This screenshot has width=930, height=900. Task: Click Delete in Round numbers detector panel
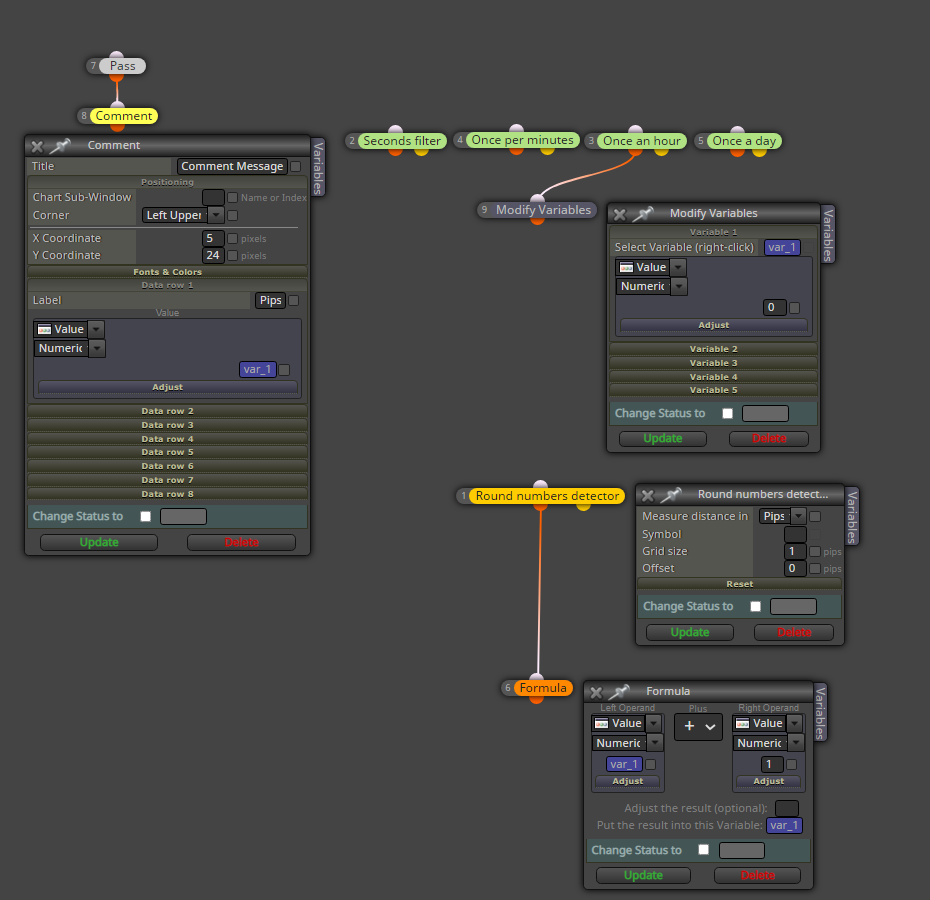(794, 632)
